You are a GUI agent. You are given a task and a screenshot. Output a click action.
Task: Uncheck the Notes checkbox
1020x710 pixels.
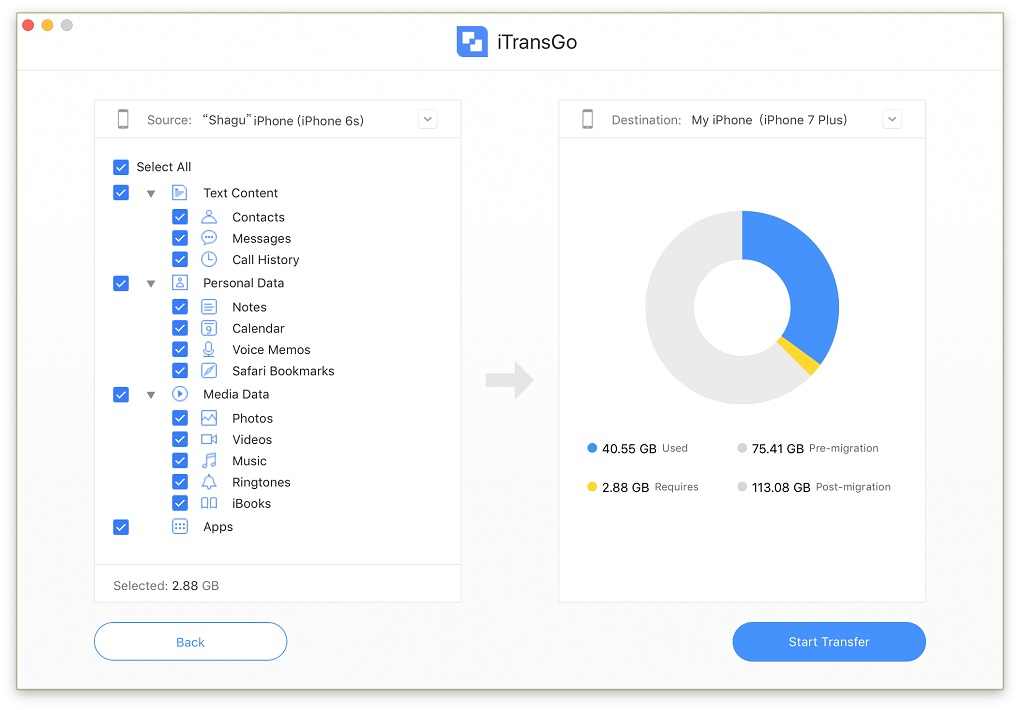pos(180,307)
